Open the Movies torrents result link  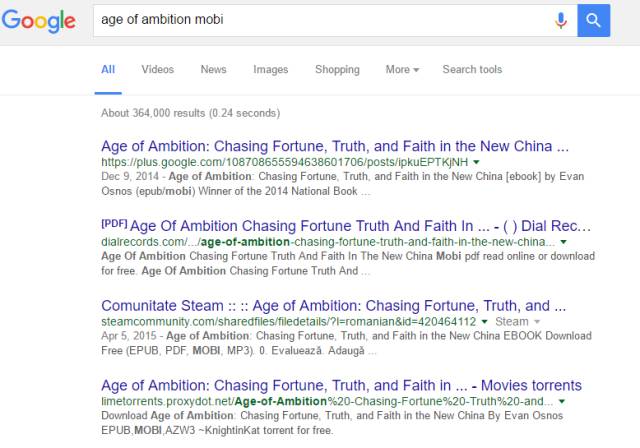(341, 385)
